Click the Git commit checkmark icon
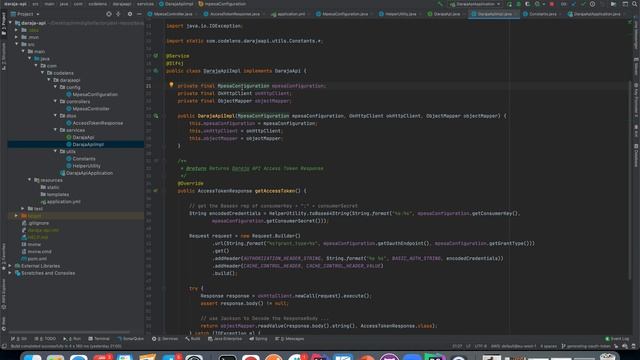The width and height of the screenshot is (640, 360). [x=583, y=4]
